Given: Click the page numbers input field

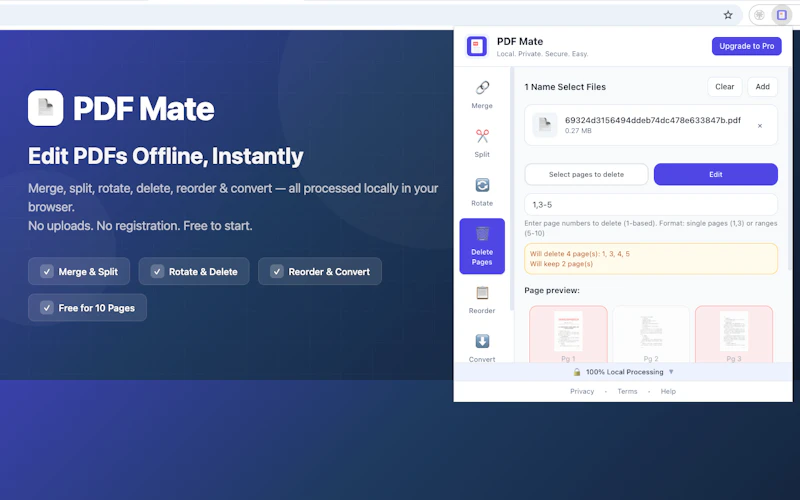Looking at the screenshot, I should pyautogui.click(x=651, y=205).
